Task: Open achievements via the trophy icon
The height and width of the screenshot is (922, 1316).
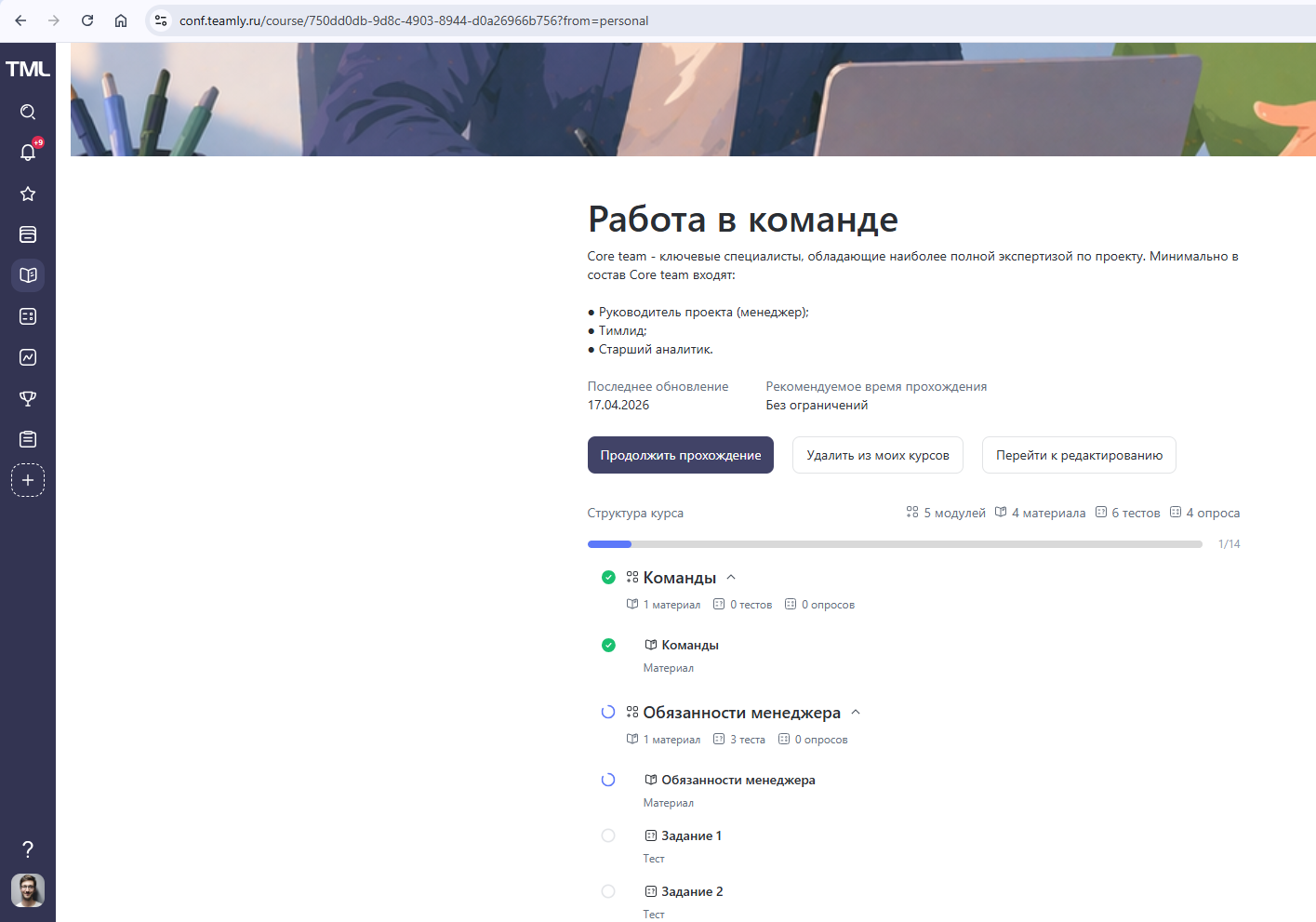Action: pos(28,398)
